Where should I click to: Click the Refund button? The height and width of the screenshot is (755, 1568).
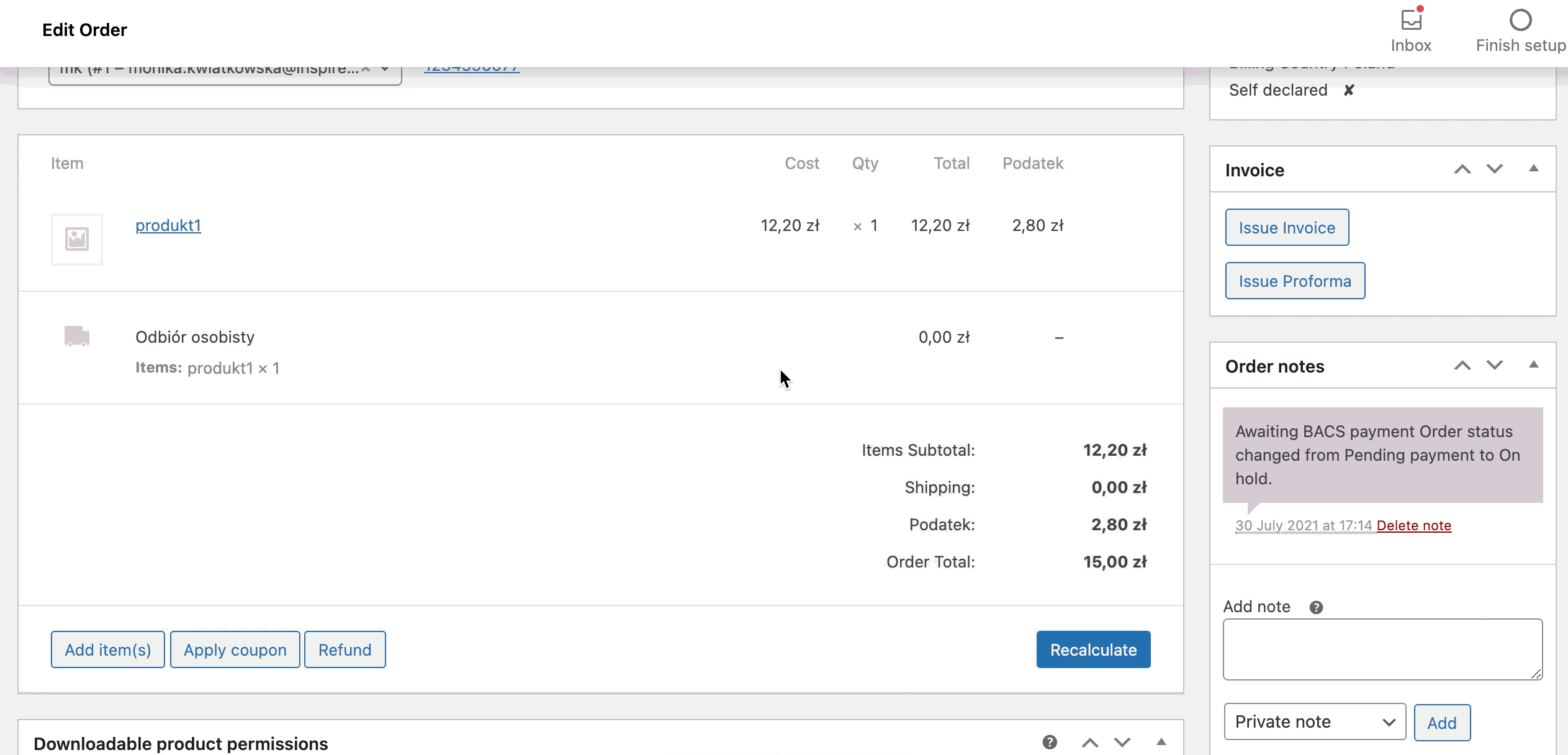(345, 650)
